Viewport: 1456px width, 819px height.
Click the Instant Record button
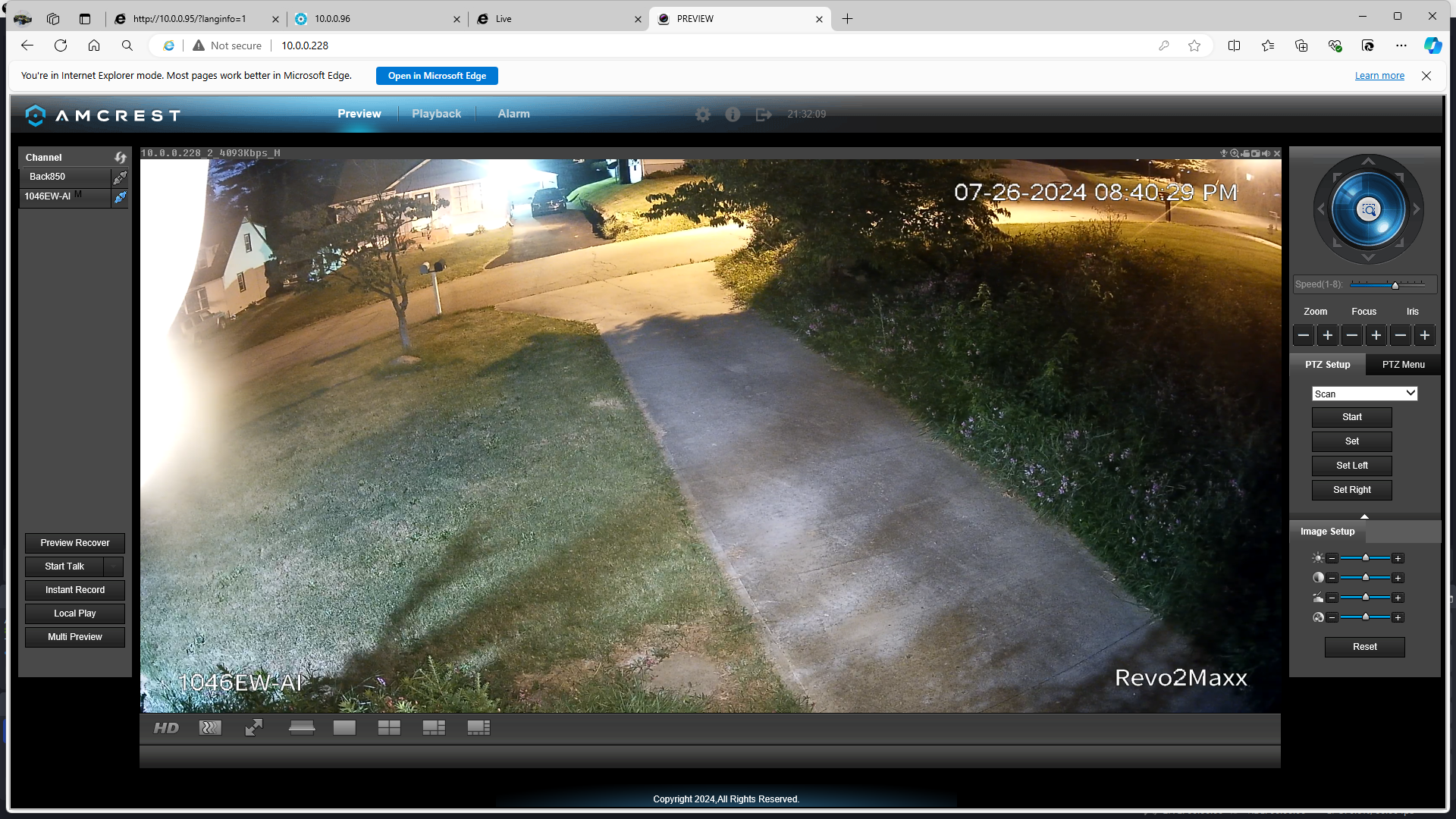[x=75, y=590]
